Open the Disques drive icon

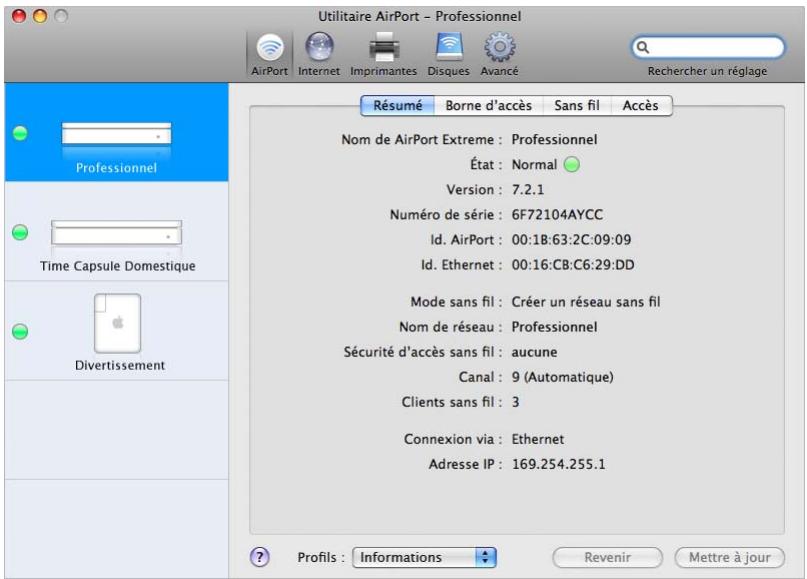pos(449,47)
